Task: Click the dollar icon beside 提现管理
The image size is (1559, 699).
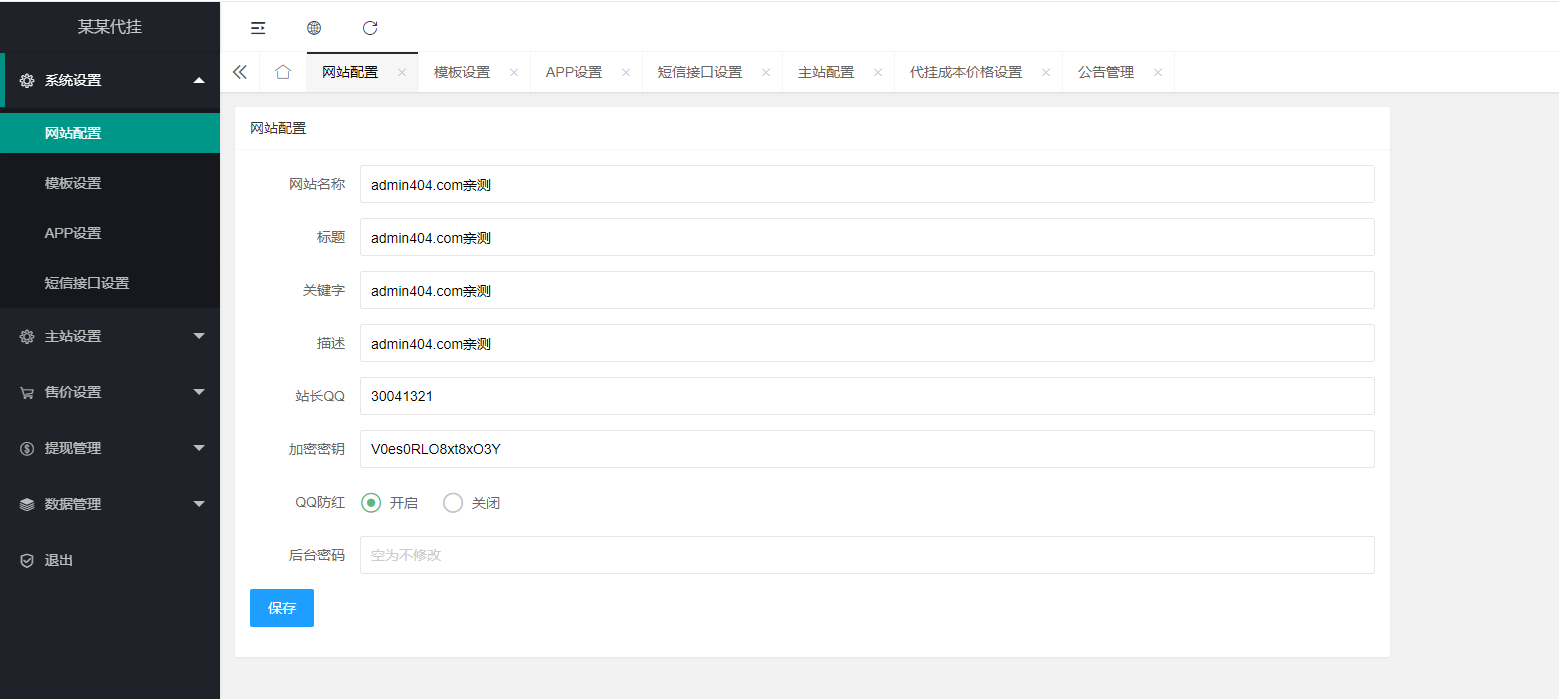Action: point(27,449)
